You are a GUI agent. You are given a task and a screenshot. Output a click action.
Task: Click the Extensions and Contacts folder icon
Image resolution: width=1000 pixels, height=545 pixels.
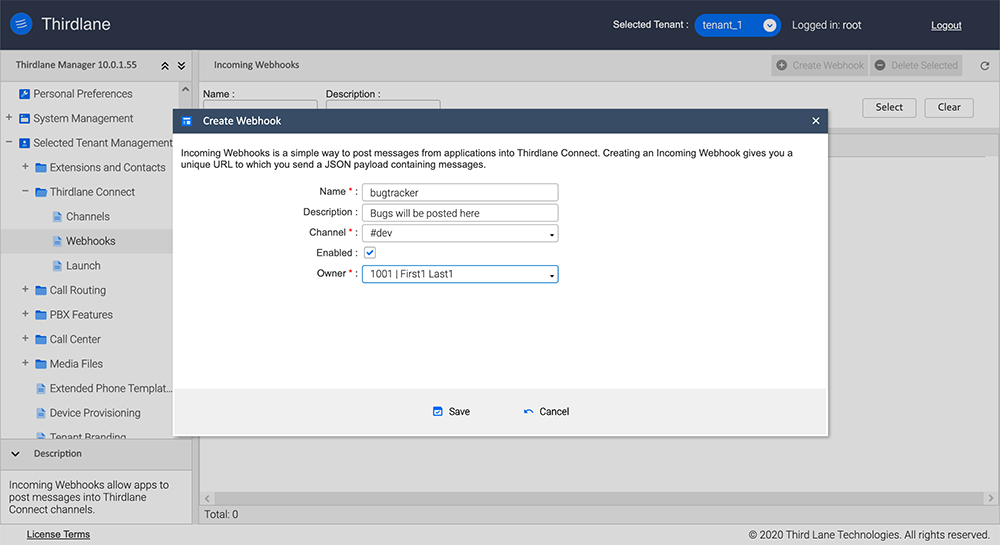(x=41, y=168)
